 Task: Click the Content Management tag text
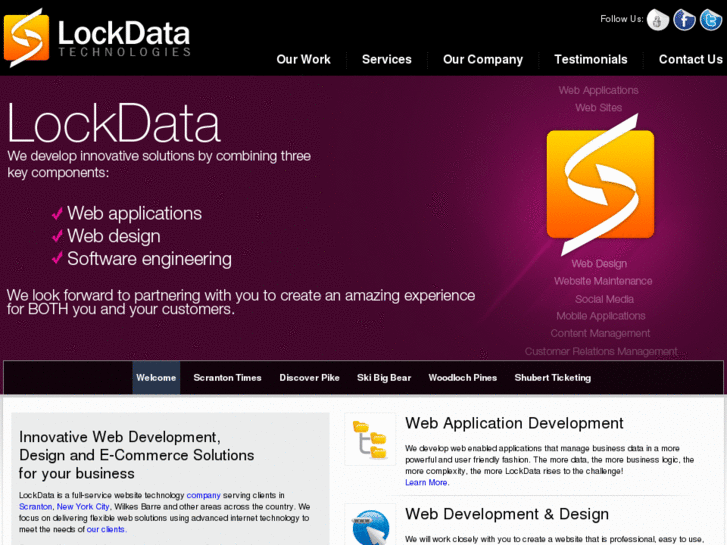pyautogui.click(x=600, y=333)
